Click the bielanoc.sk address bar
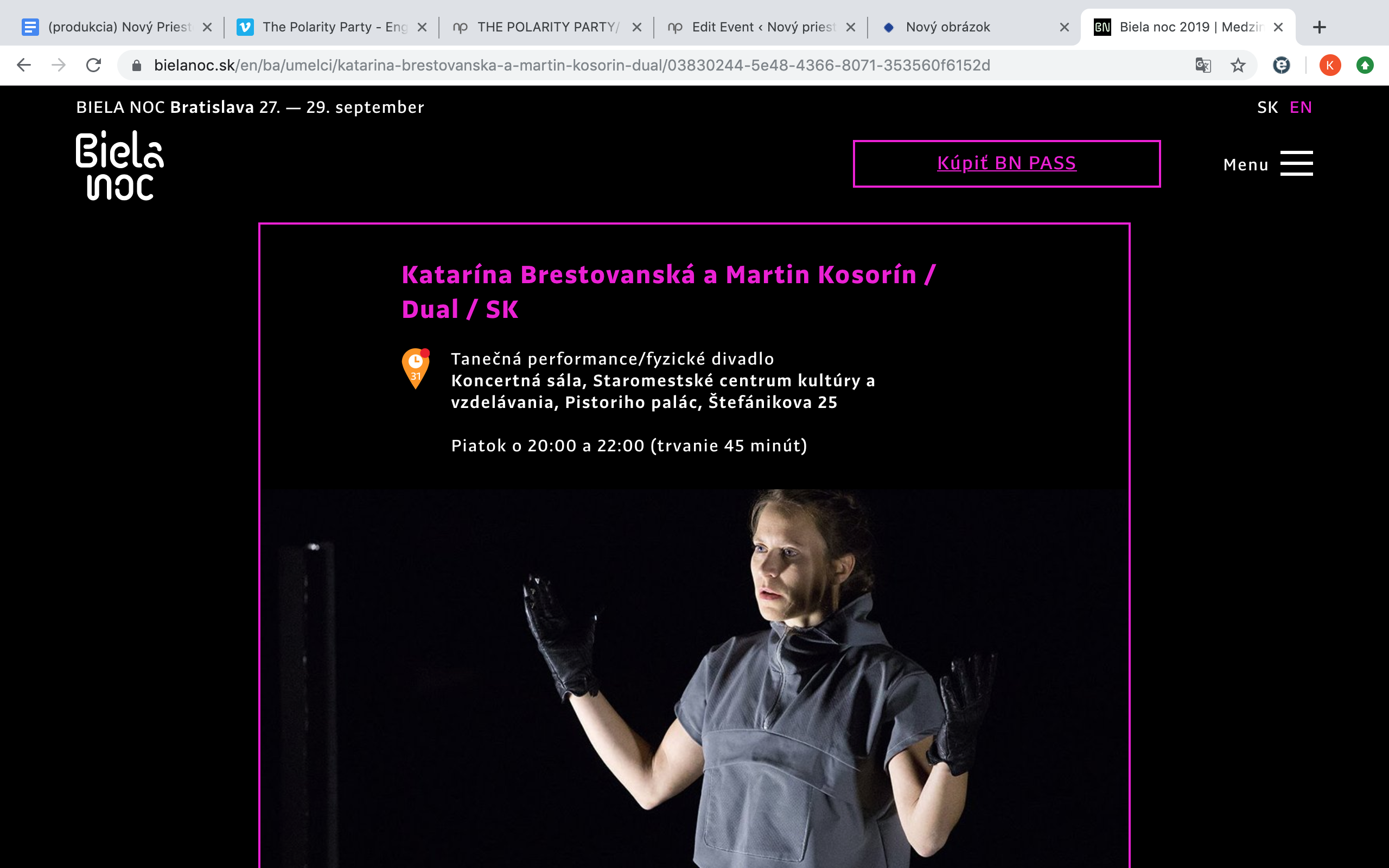The image size is (1389, 868). (x=660, y=66)
